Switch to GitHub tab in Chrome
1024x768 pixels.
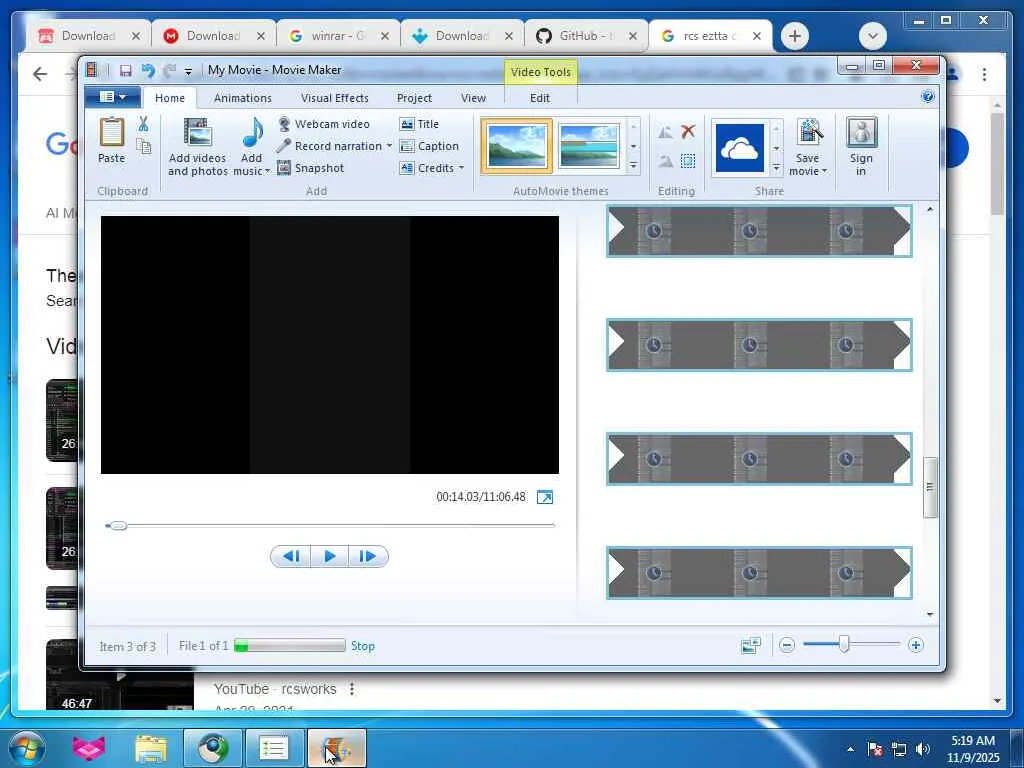[586, 36]
